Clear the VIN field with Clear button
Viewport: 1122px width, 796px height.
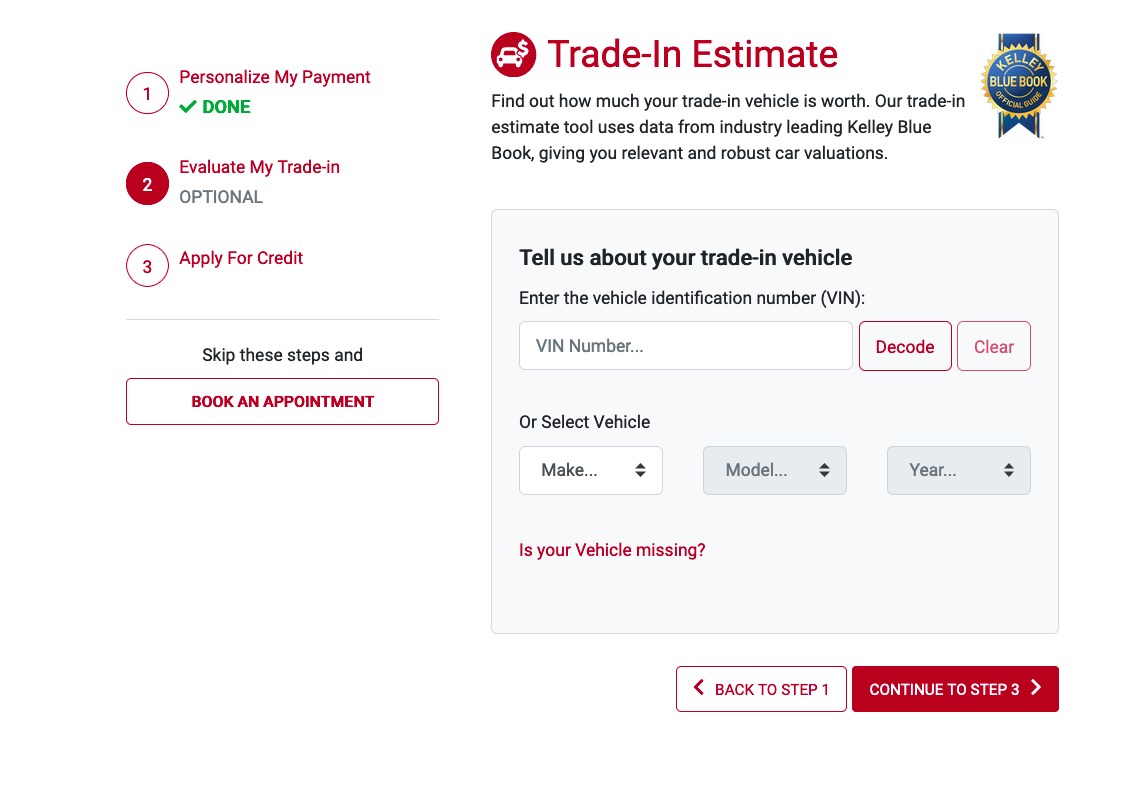coord(994,346)
